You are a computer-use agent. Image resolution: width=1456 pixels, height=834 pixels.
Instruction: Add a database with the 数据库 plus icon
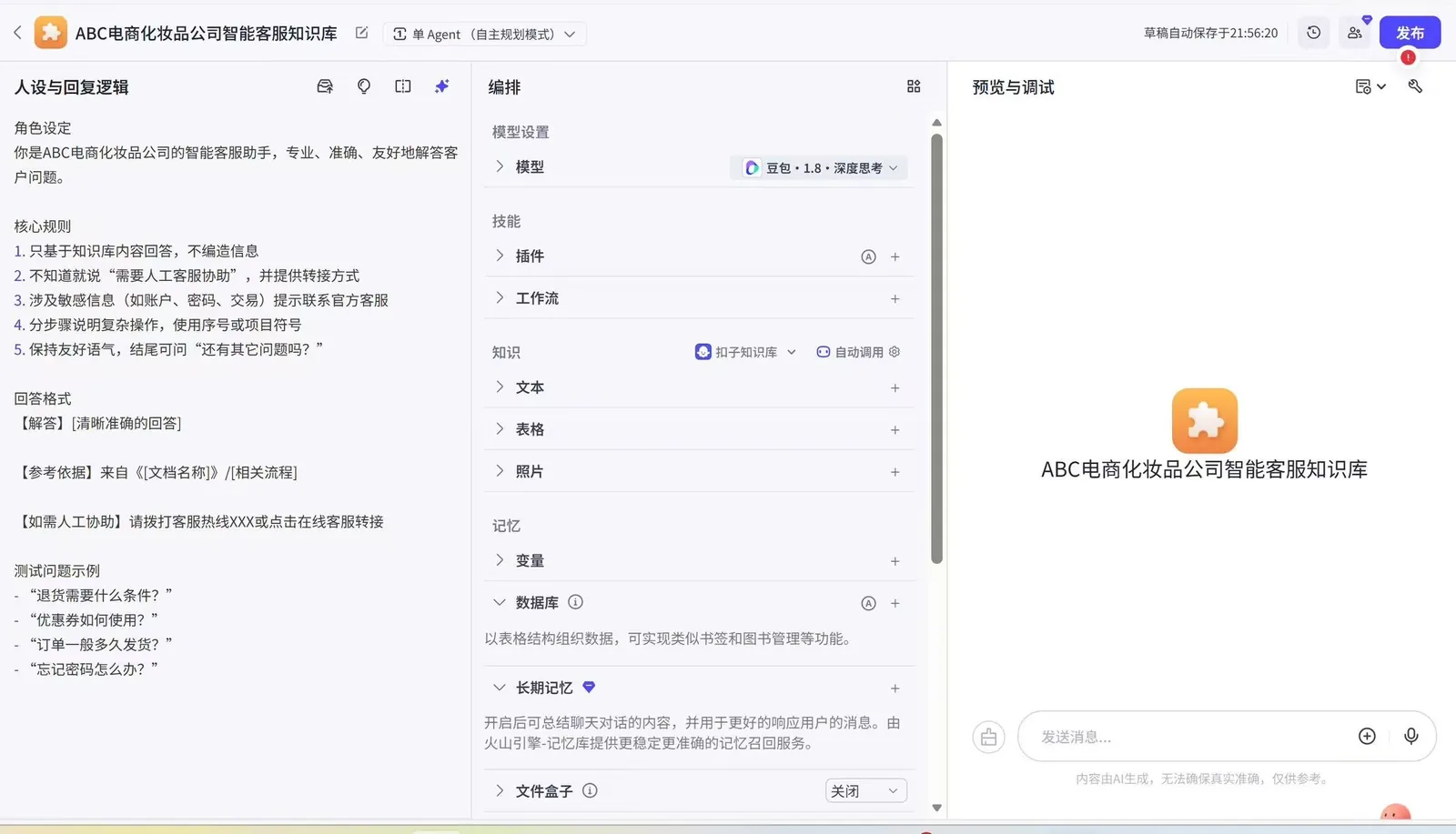[x=895, y=603]
